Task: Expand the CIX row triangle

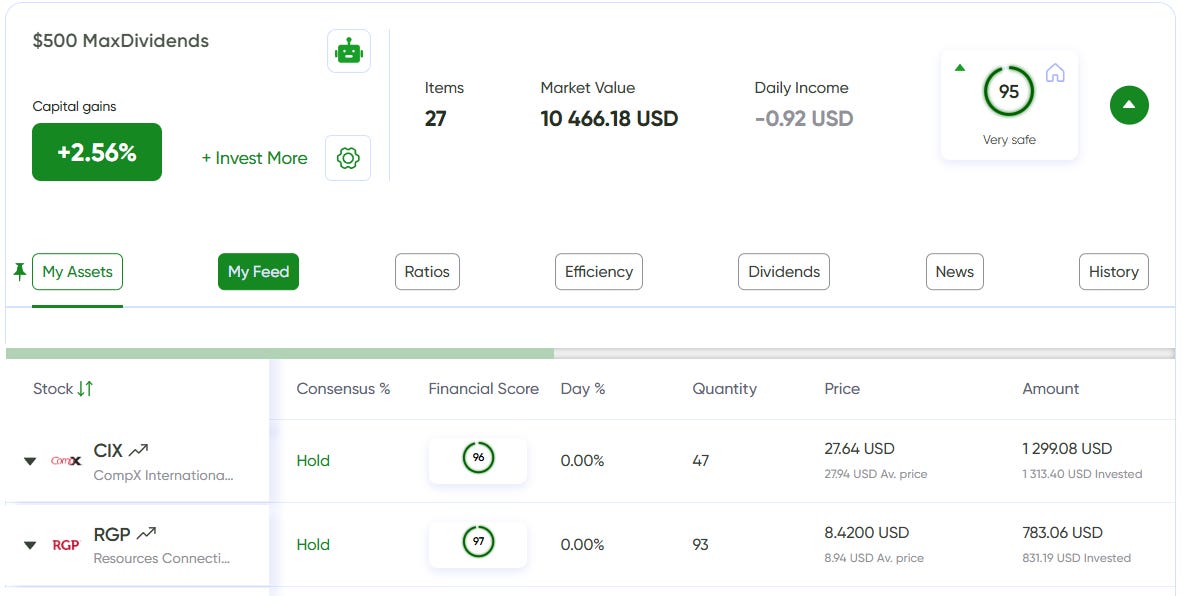Action: pyautogui.click(x=30, y=461)
